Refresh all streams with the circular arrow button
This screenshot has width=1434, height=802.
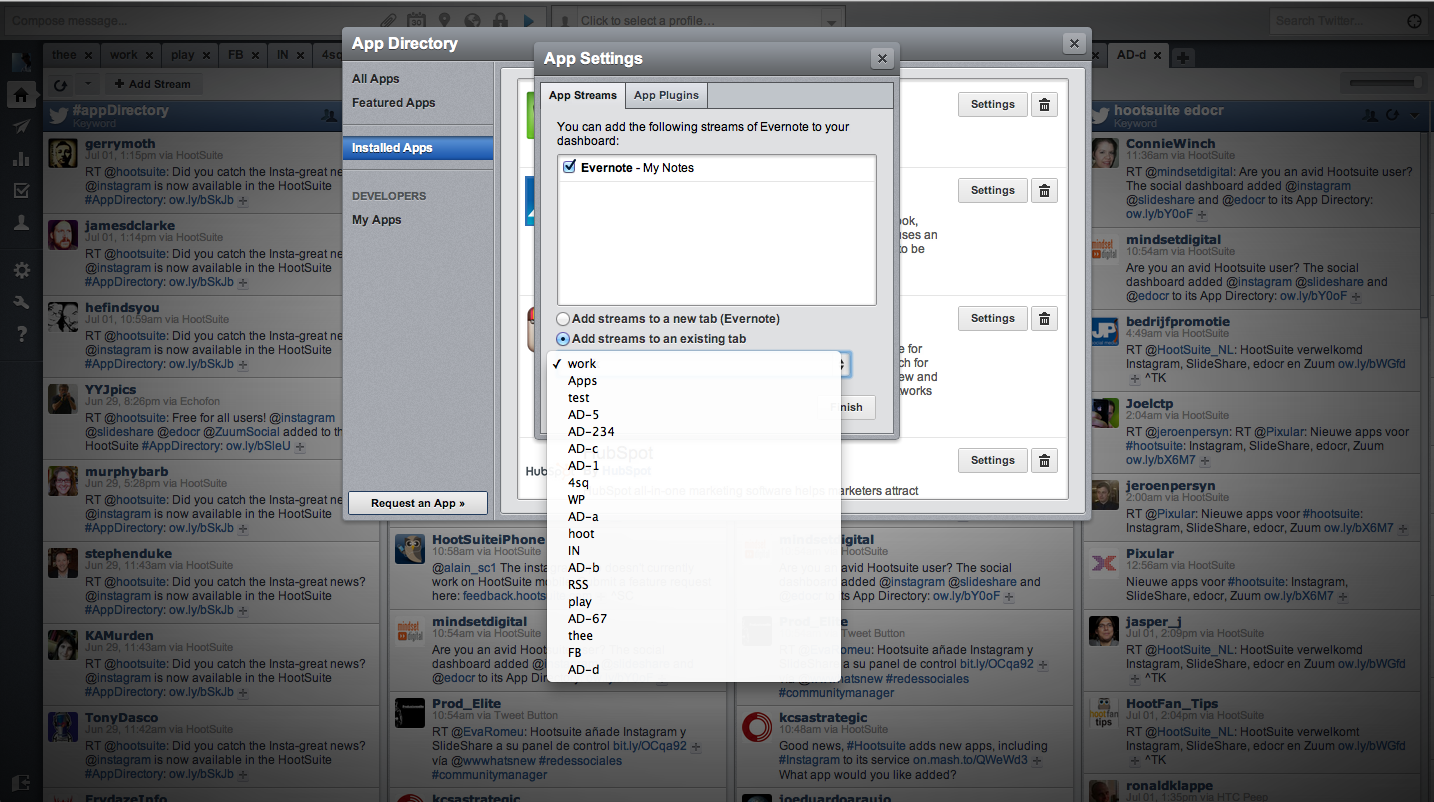[x=59, y=85]
